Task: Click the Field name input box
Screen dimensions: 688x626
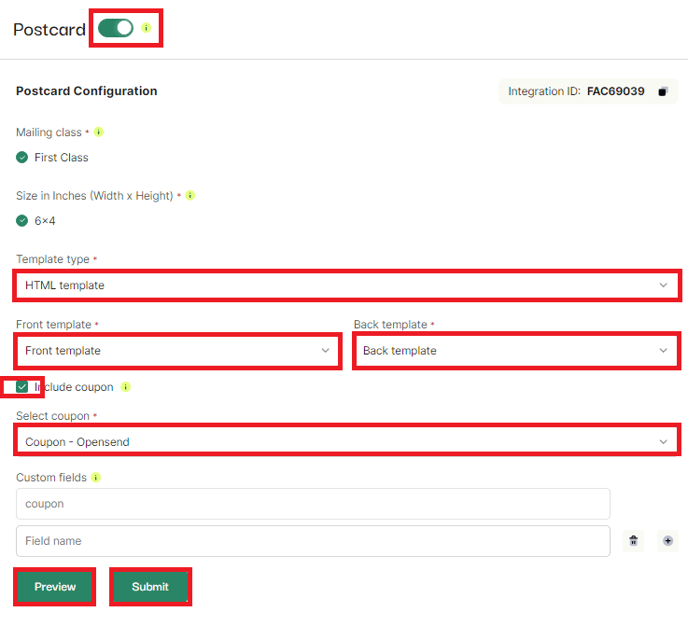Action: click(x=313, y=541)
